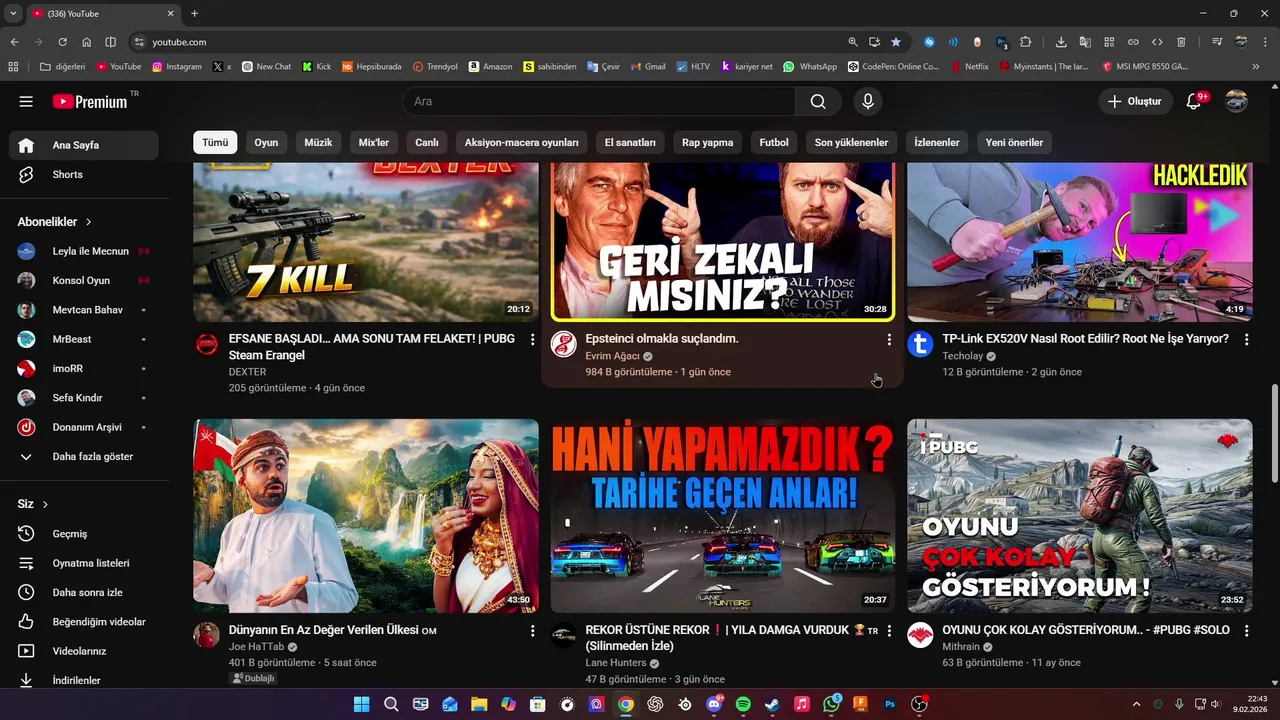
Task: Open Netflix bookmark
Action: [x=968, y=67]
